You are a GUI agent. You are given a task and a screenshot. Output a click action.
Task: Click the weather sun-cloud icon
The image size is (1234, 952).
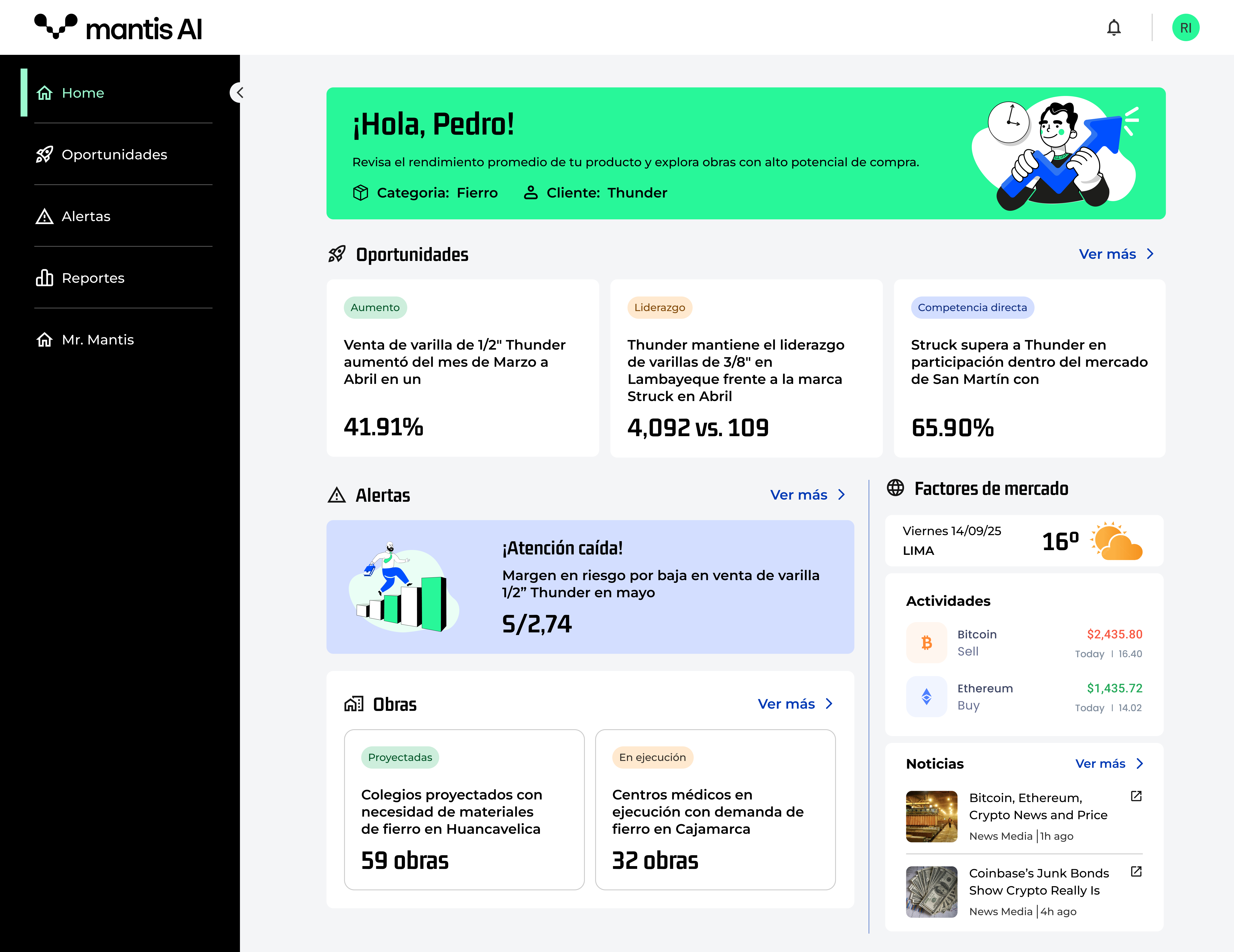click(x=1116, y=541)
